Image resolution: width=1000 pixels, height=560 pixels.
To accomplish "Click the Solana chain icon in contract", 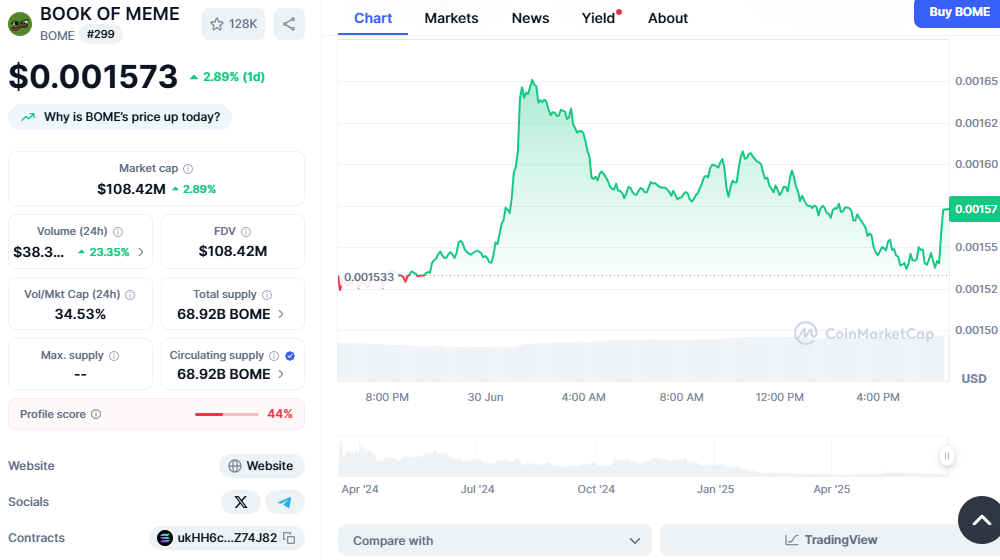I will (x=165, y=538).
